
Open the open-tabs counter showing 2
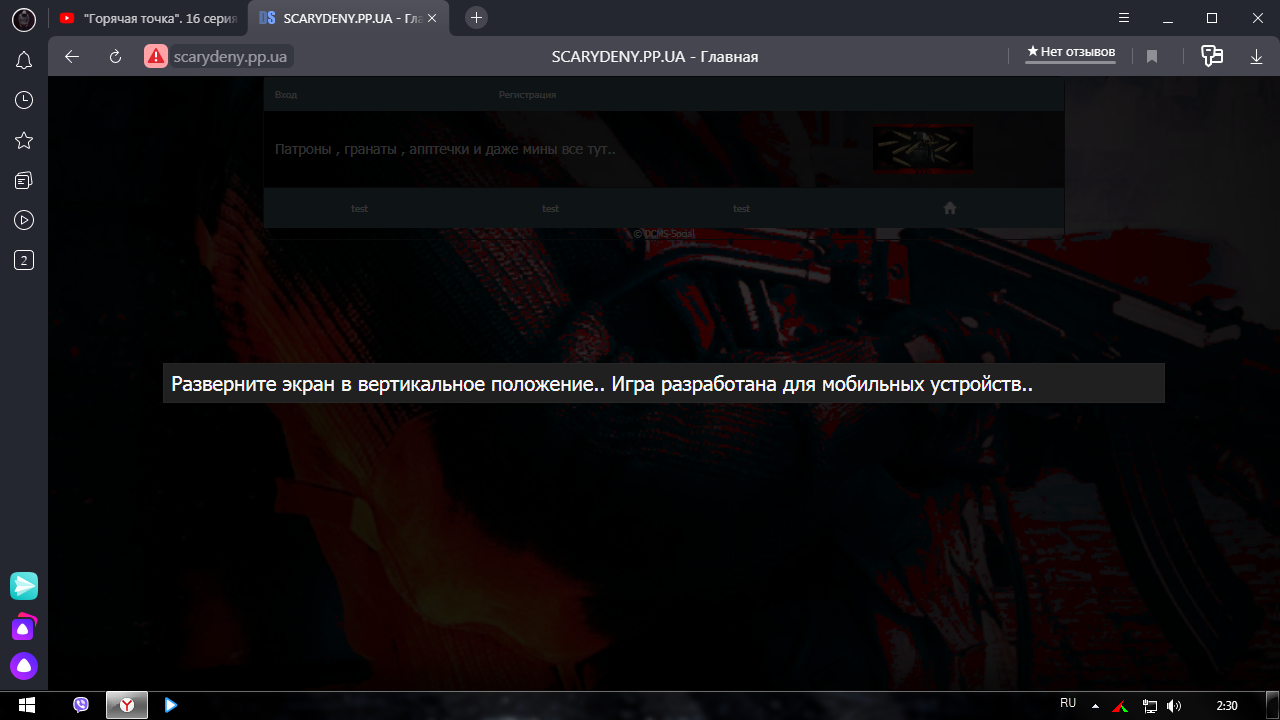[24, 261]
